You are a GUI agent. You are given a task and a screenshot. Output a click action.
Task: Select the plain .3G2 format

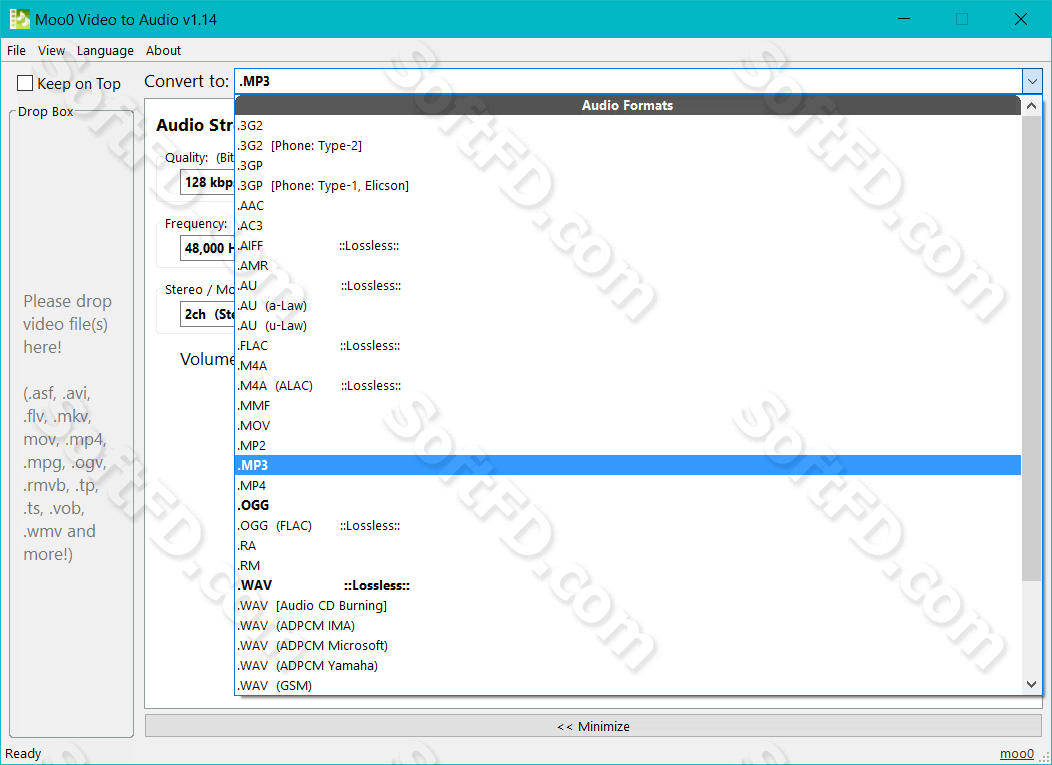[628, 125]
